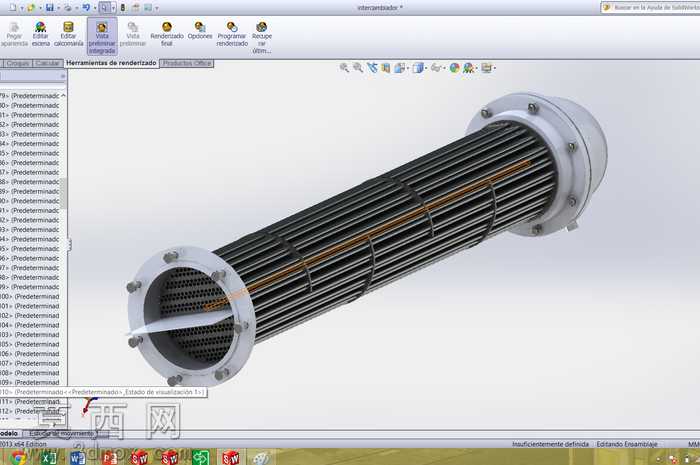The image size is (700, 465).
Task: Click the feature tree scroll-up arrow
Action: (63, 95)
